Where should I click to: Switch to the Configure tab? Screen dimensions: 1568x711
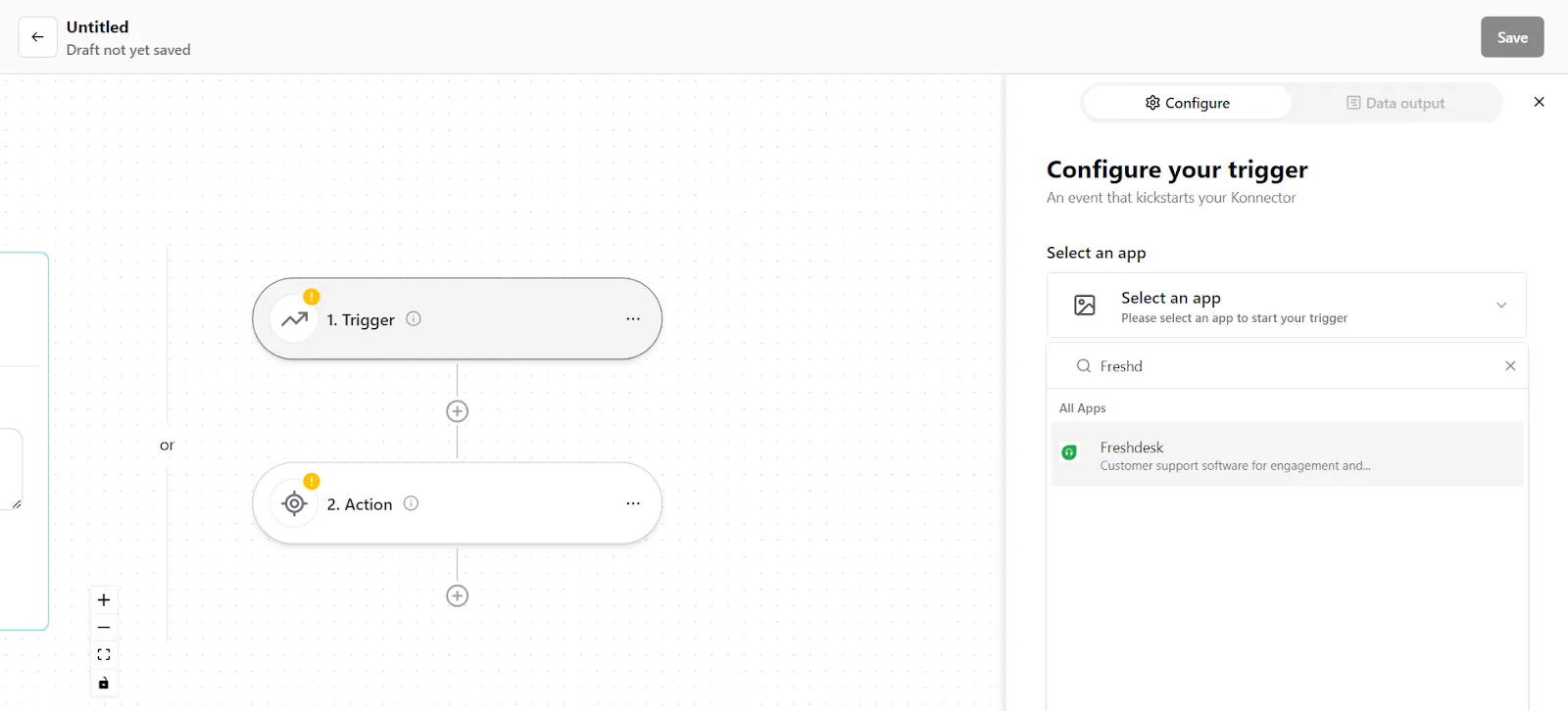(x=1188, y=103)
